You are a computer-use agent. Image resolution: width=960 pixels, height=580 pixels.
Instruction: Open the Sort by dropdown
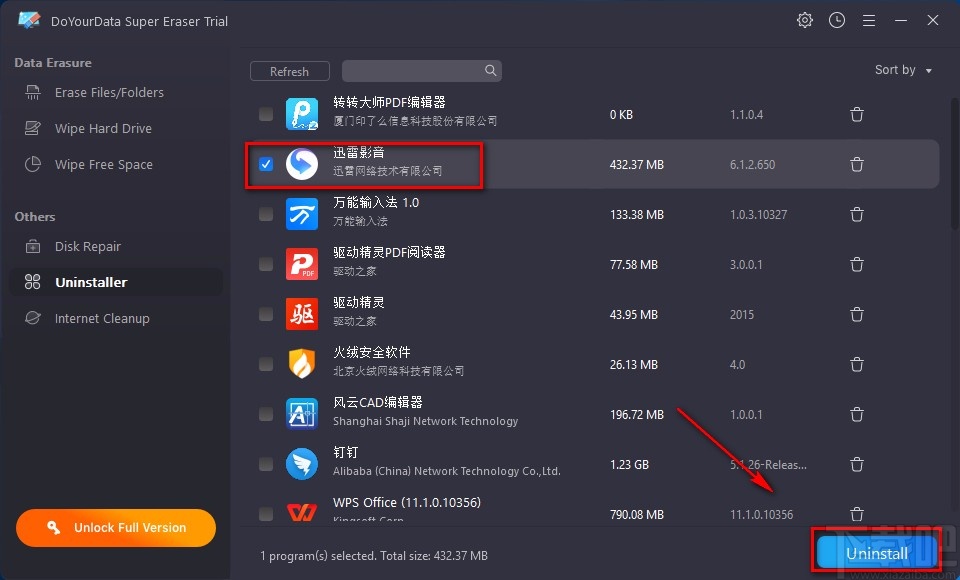click(903, 70)
